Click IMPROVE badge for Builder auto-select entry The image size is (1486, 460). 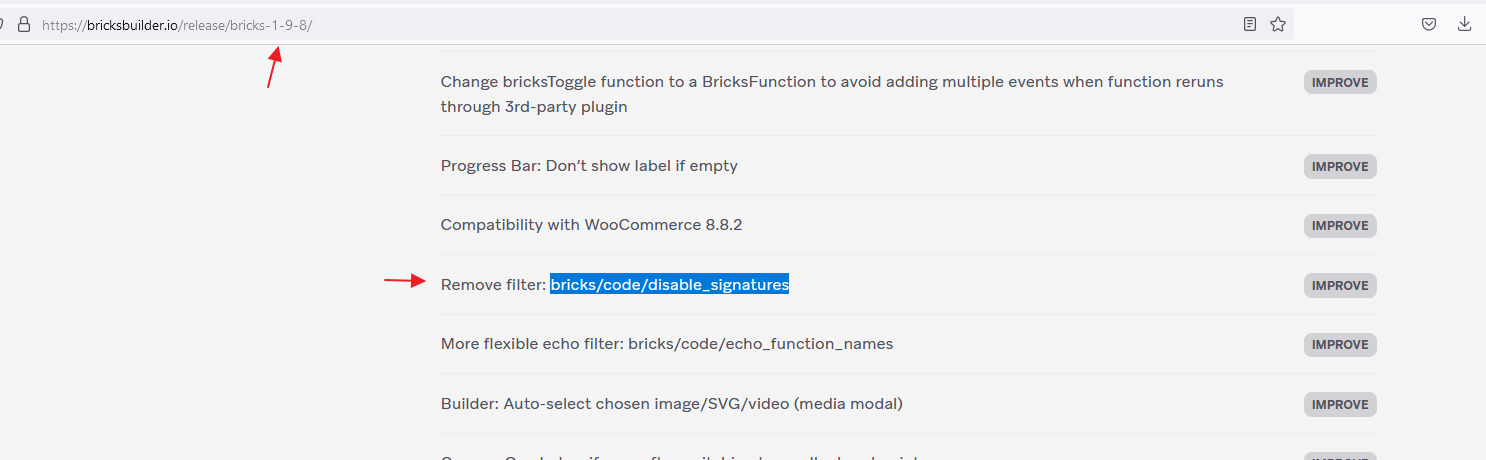click(x=1340, y=404)
